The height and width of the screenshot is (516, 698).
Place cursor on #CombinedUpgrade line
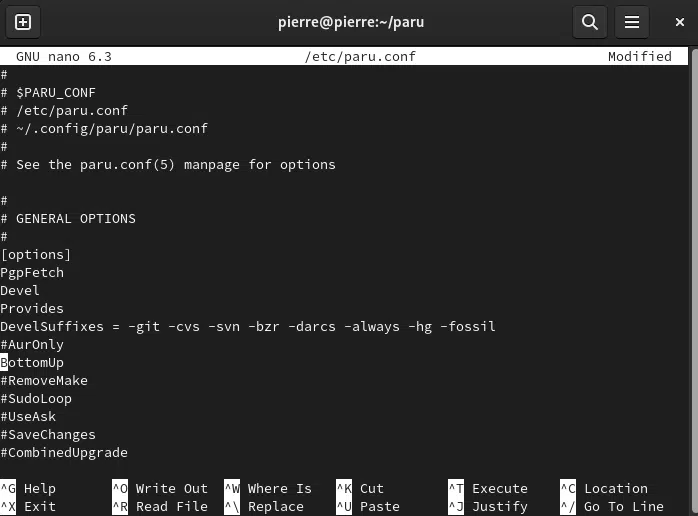tap(64, 452)
